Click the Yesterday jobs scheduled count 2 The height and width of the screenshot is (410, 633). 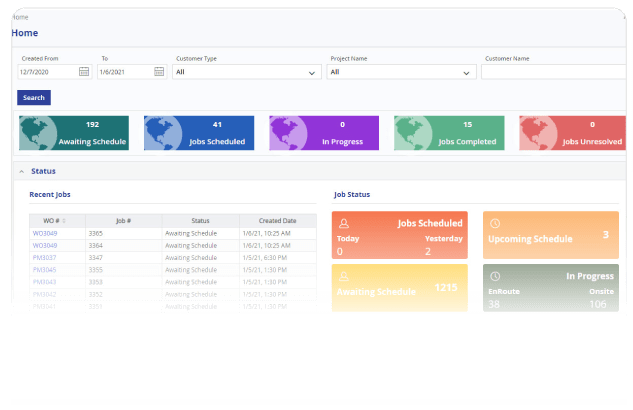(428, 252)
